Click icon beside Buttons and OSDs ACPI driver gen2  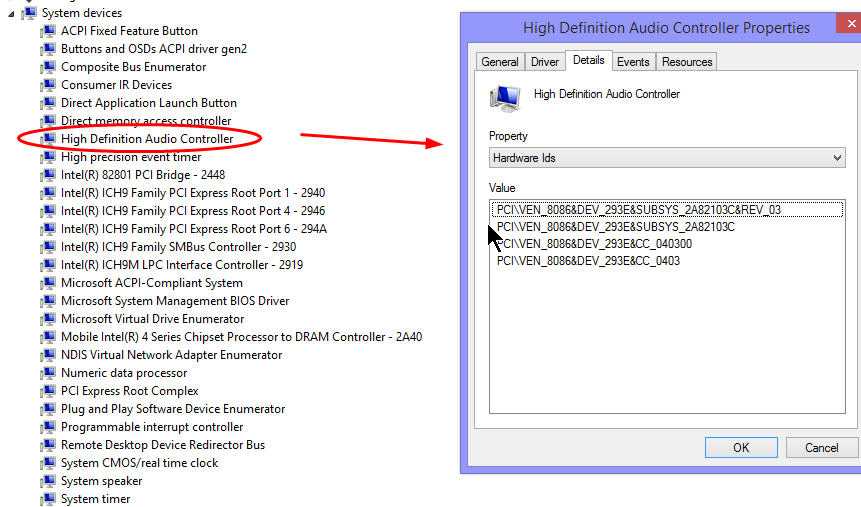[x=48, y=49]
